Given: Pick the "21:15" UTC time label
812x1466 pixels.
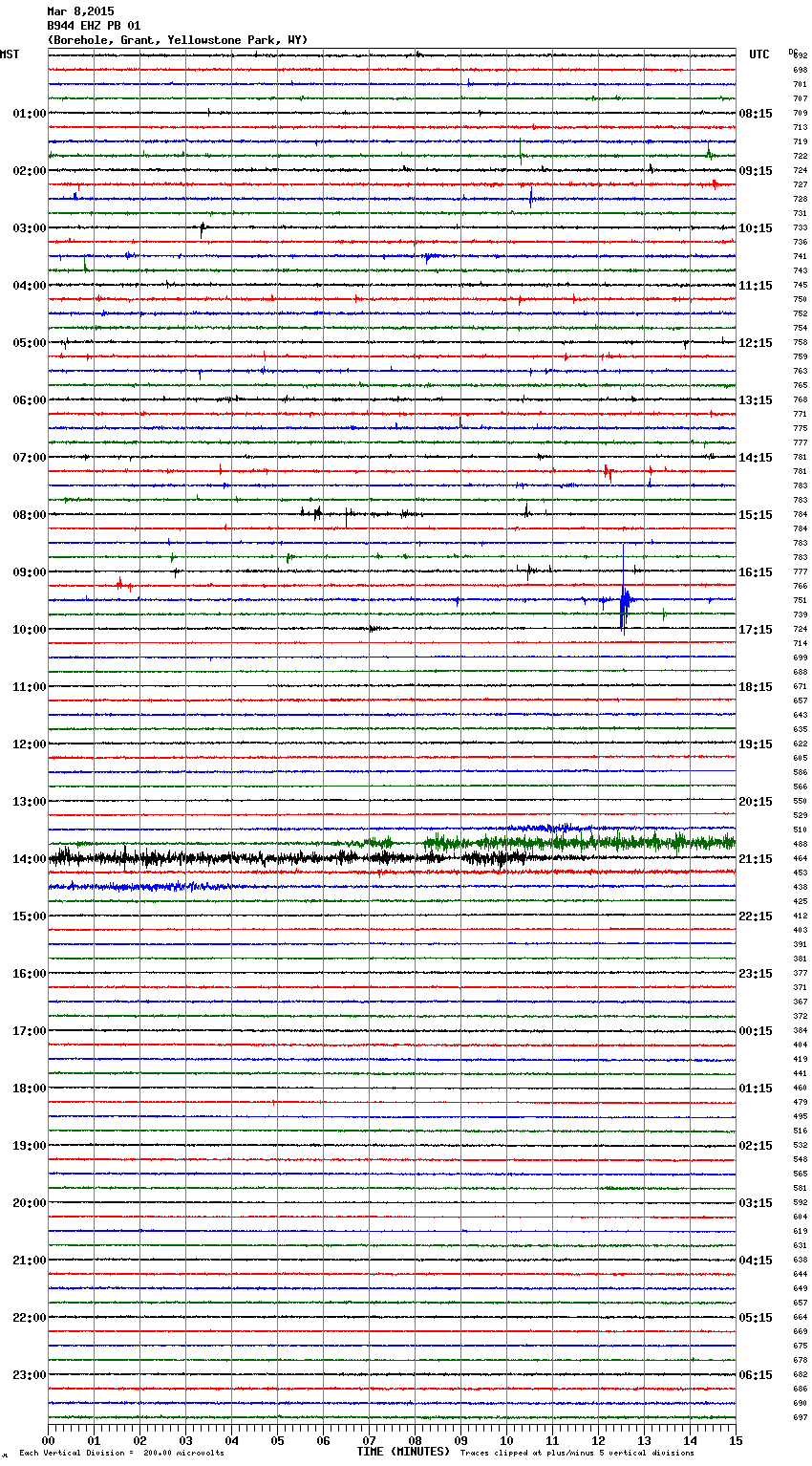Looking at the screenshot, I should tap(756, 859).
